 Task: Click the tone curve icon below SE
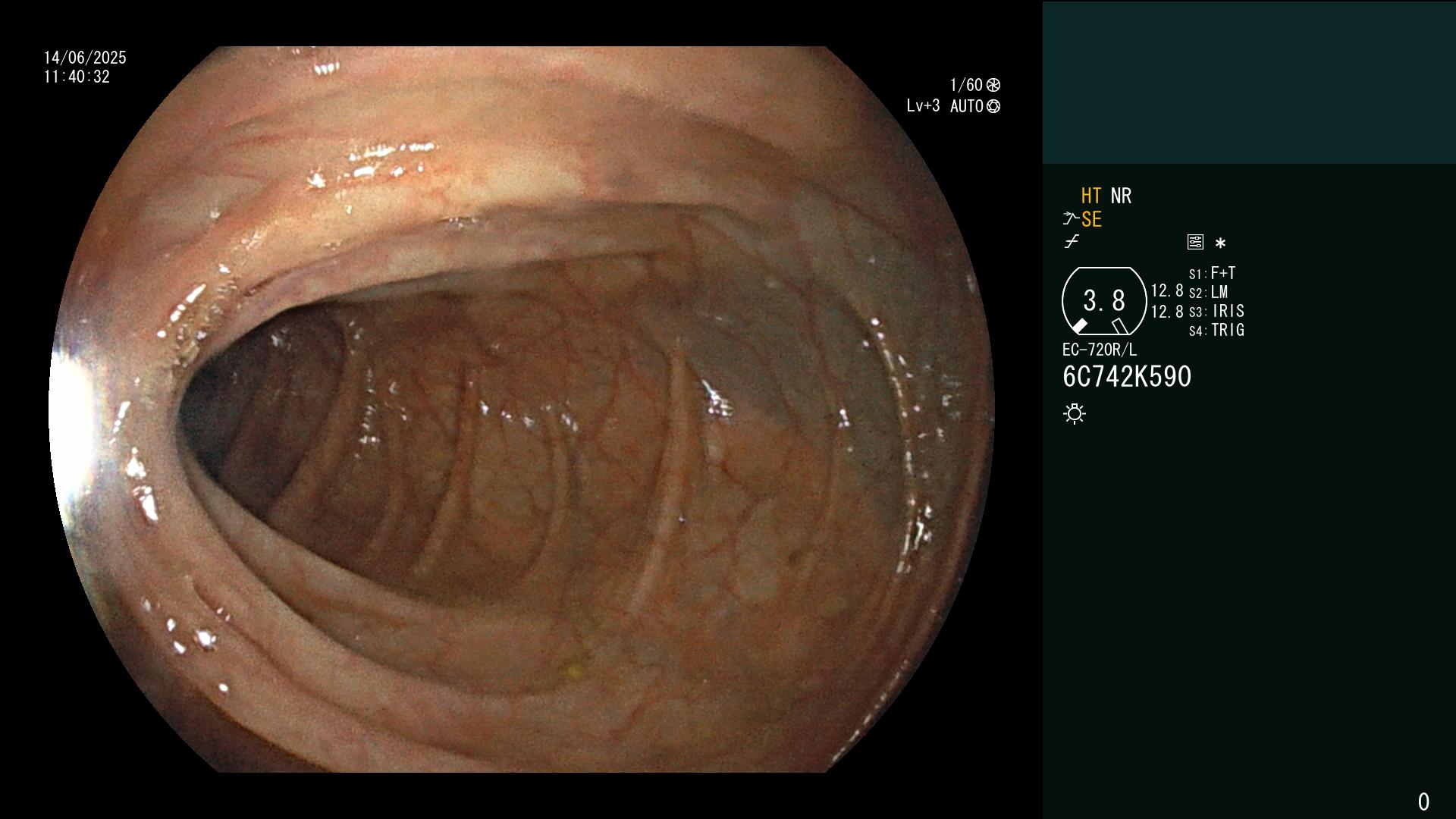pos(1072,242)
